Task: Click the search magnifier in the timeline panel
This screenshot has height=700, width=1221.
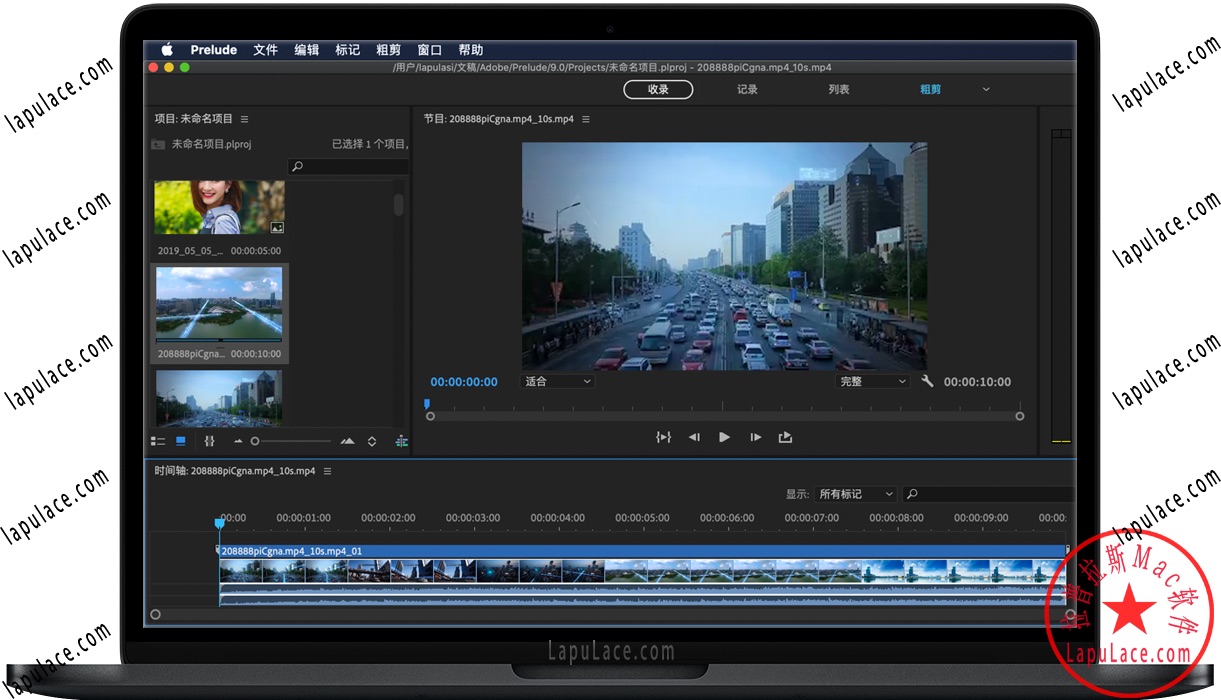Action: pos(911,493)
